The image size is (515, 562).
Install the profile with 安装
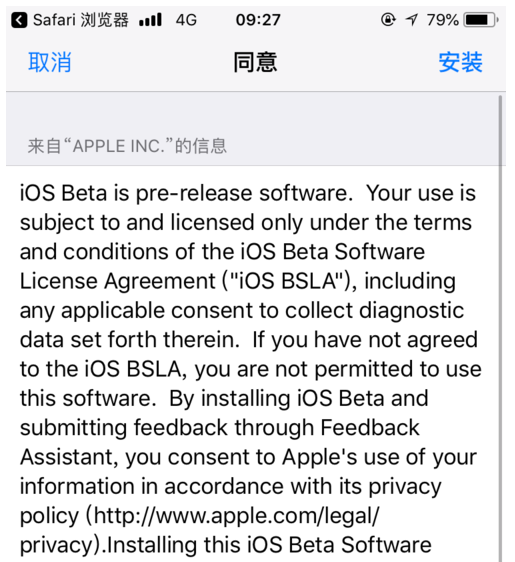click(461, 62)
